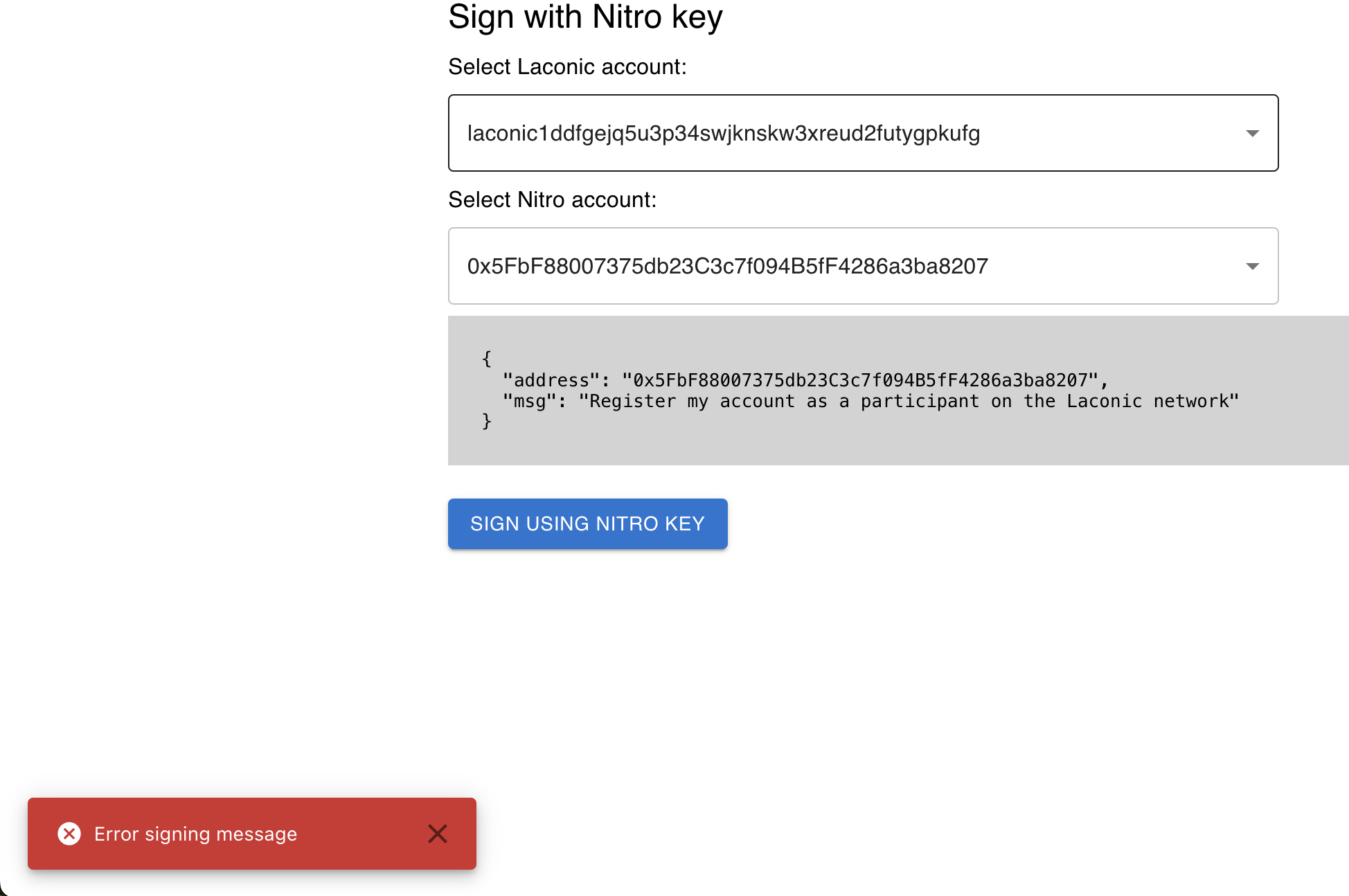Click the red error circle icon

(69, 834)
